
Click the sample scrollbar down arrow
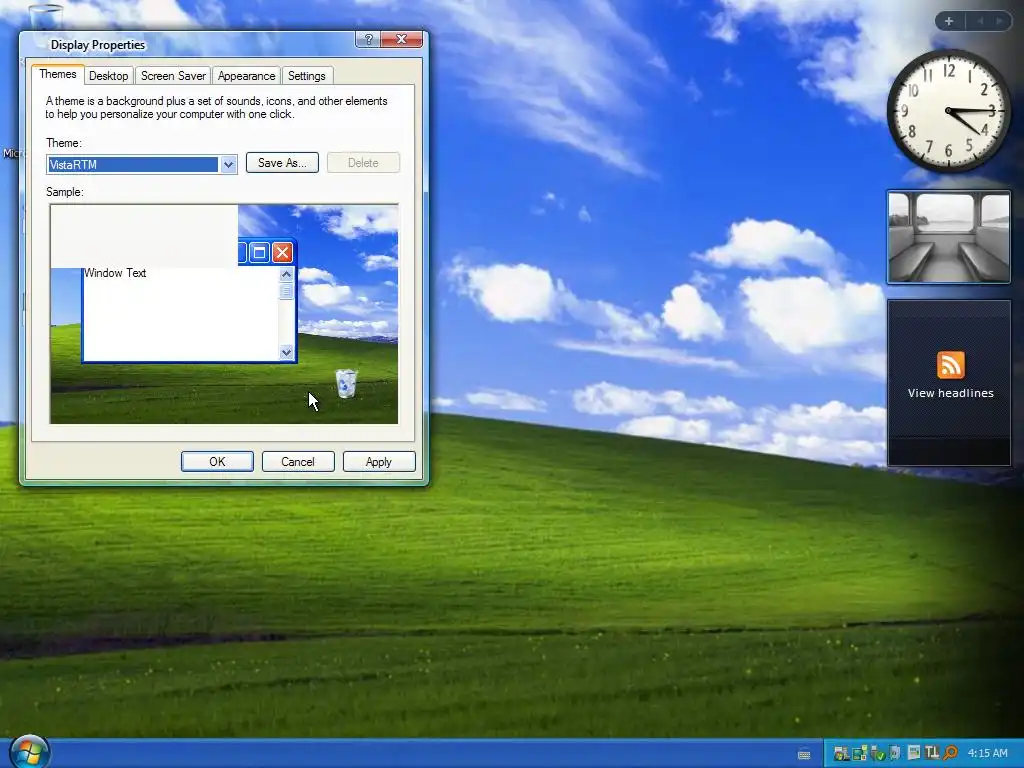(x=286, y=353)
